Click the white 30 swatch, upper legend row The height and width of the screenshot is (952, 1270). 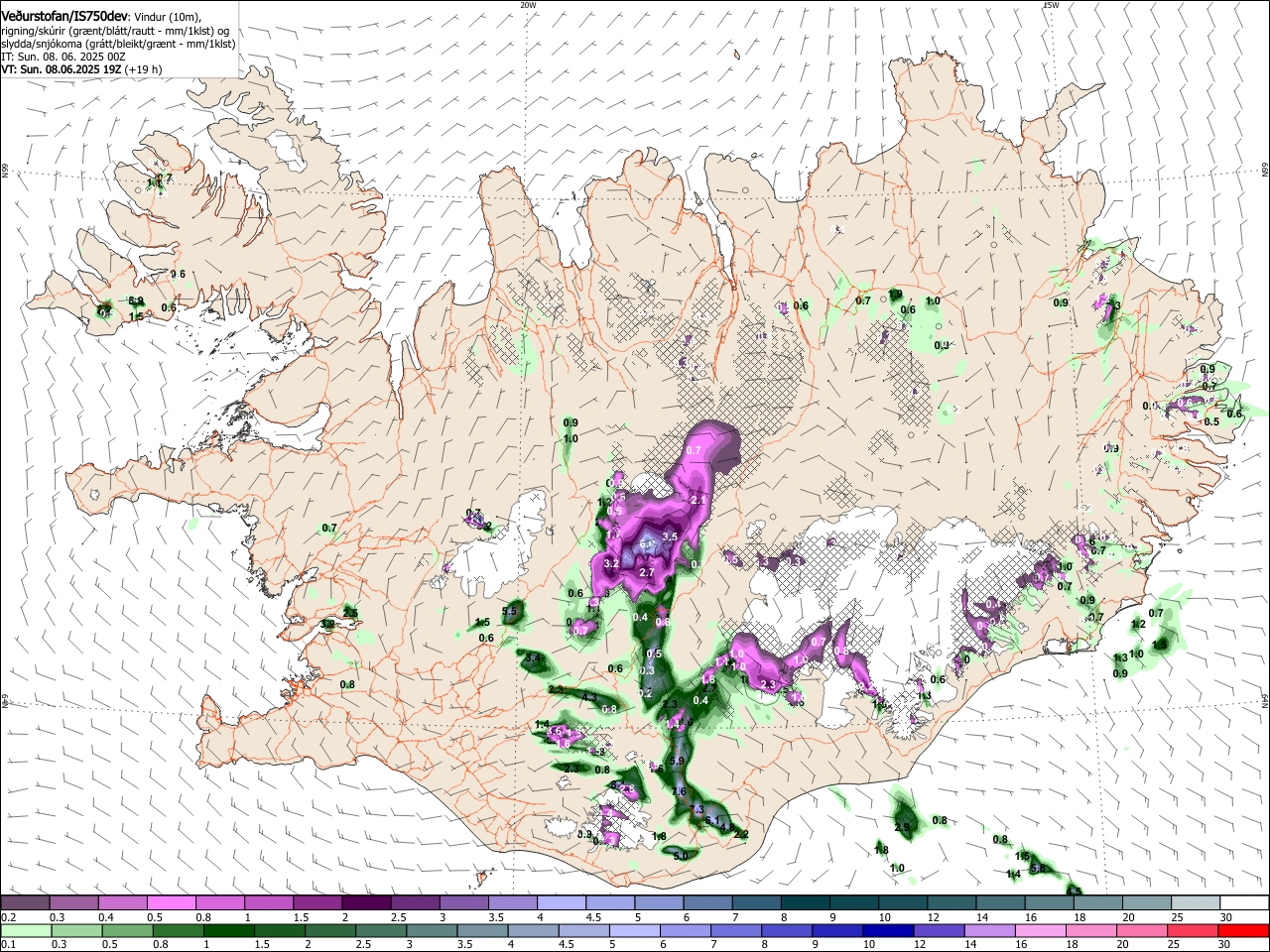pyautogui.click(x=1244, y=902)
